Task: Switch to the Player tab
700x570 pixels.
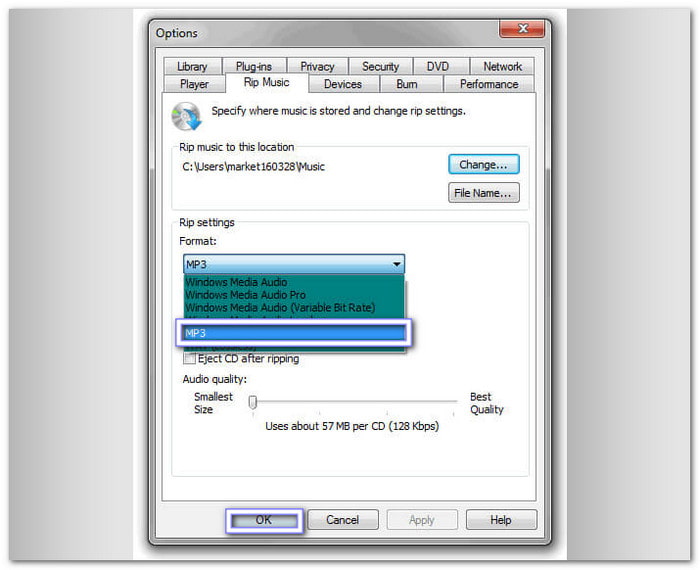Action: click(x=194, y=84)
